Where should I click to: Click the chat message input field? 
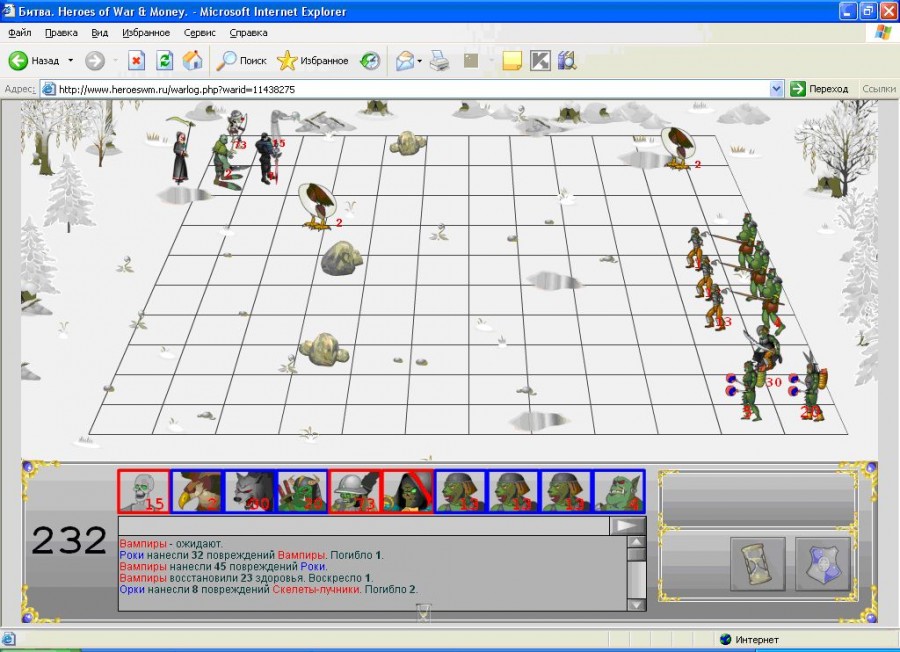[x=364, y=526]
